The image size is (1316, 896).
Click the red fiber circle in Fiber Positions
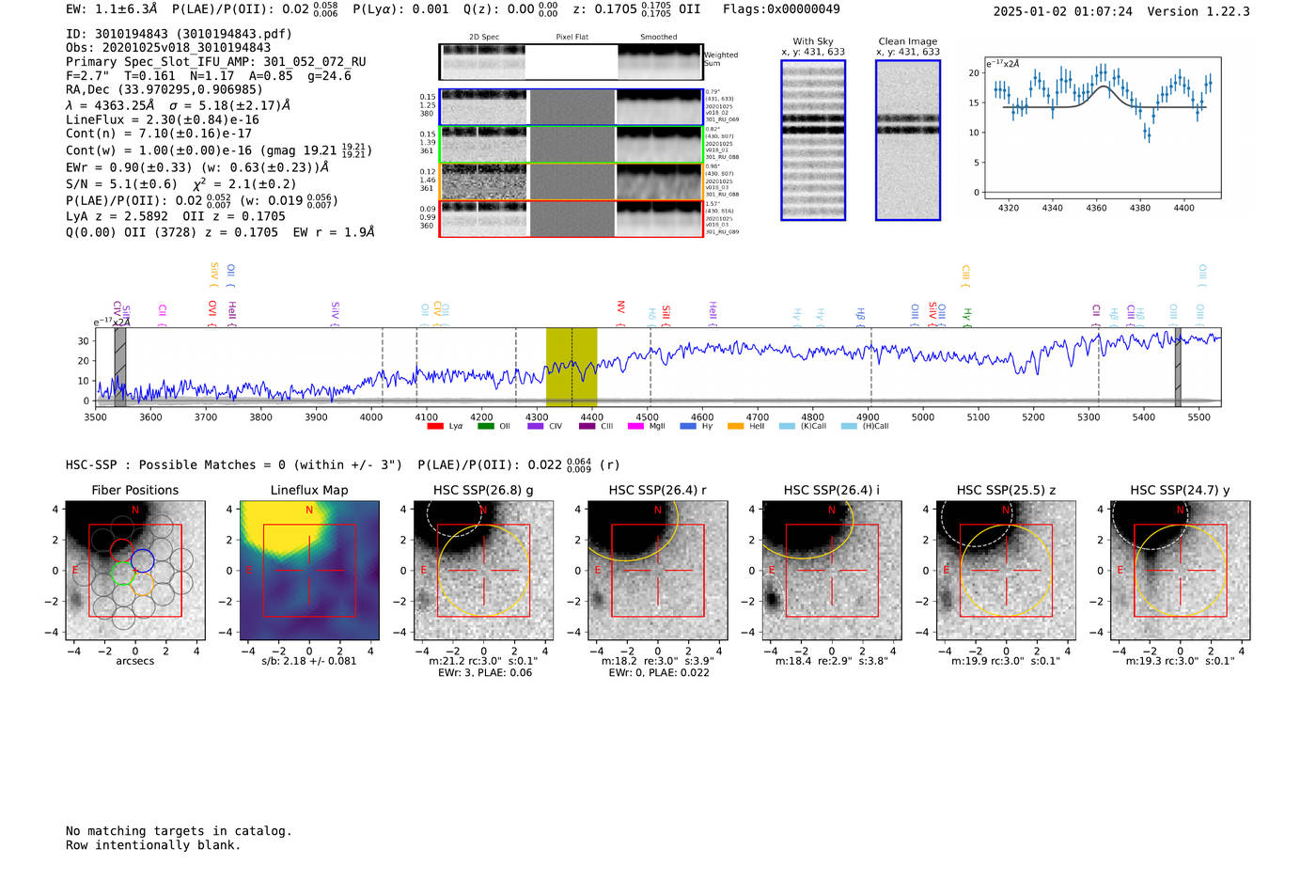tap(122, 550)
